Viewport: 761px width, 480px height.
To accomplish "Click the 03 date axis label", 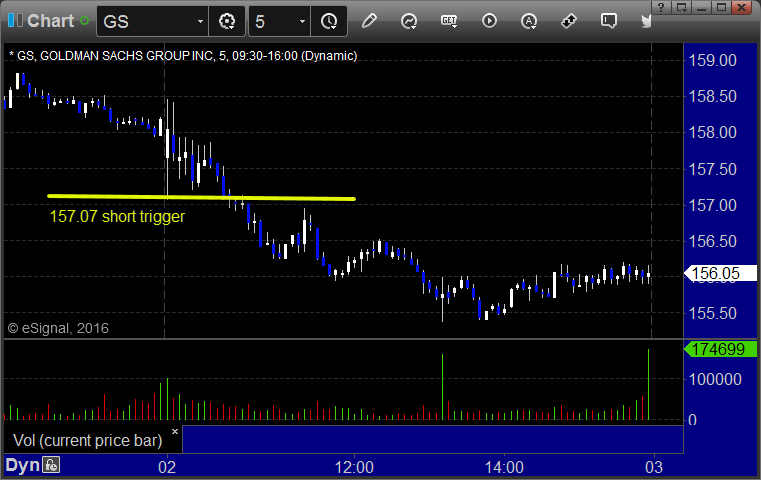I will pyautogui.click(x=654, y=467).
